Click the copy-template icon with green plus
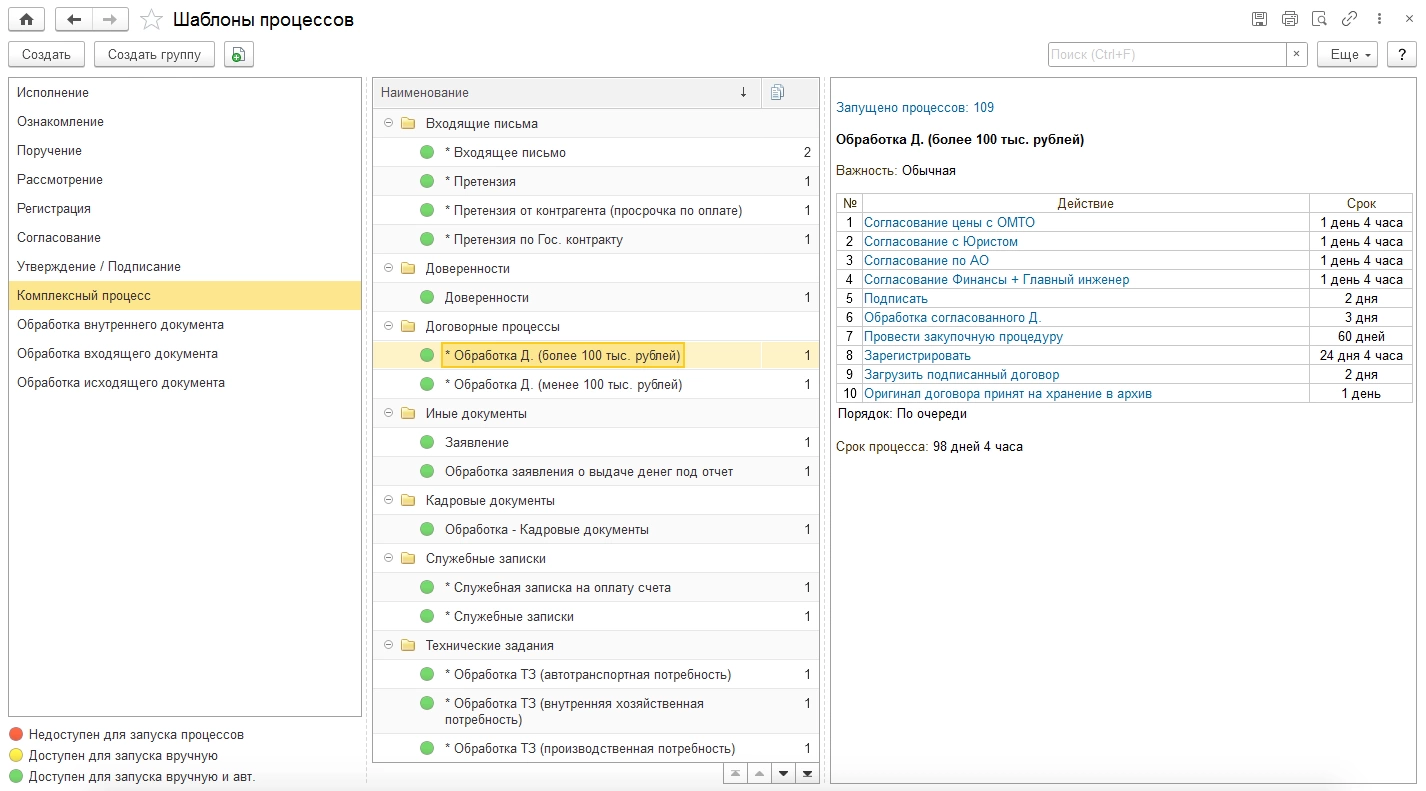The width and height of the screenshot is (1426, 791). (239, 55)
